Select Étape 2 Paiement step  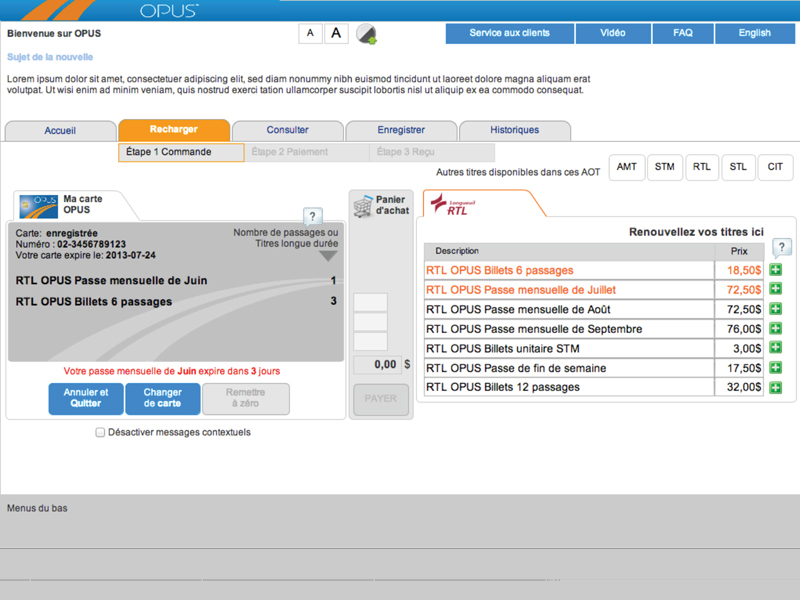click(307, 152)
